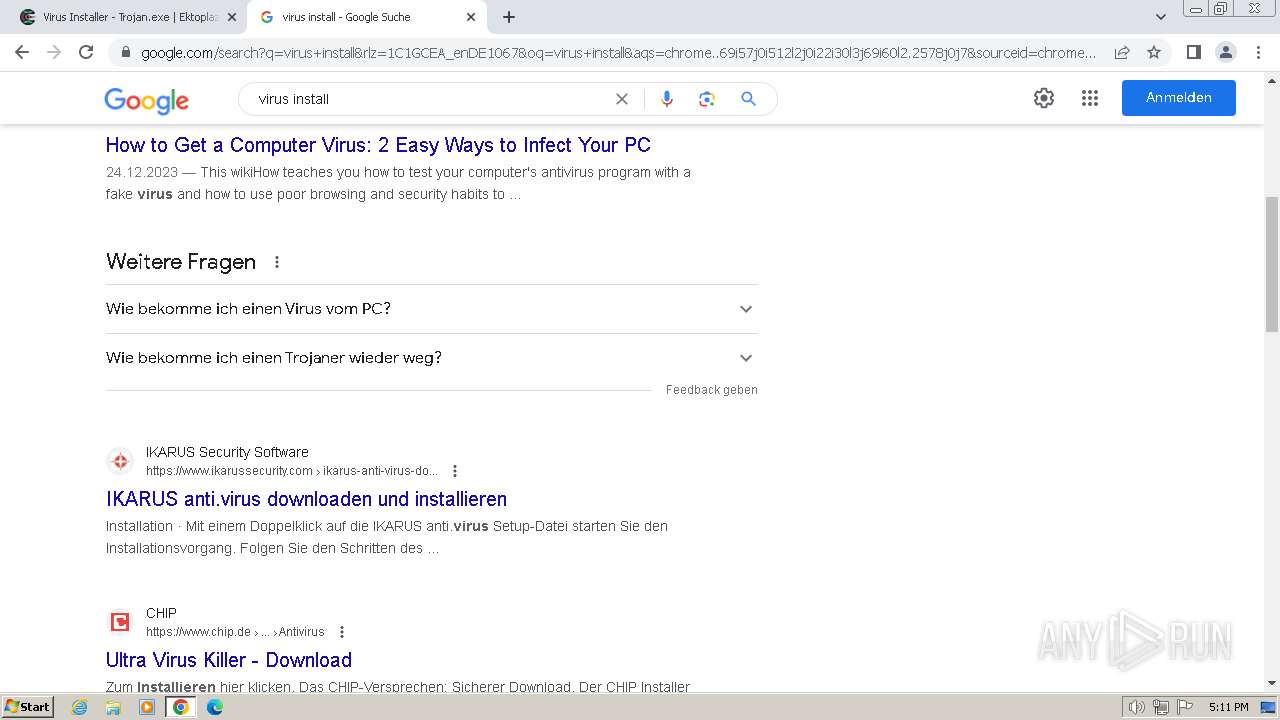Clear the Google search box
The width and height of the screenshot is (1280, 720).
[x=622, y=99]
